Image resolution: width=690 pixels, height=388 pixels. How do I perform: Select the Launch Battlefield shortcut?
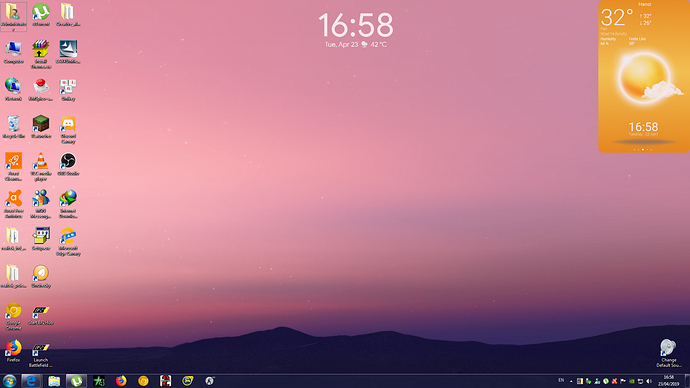40,354
